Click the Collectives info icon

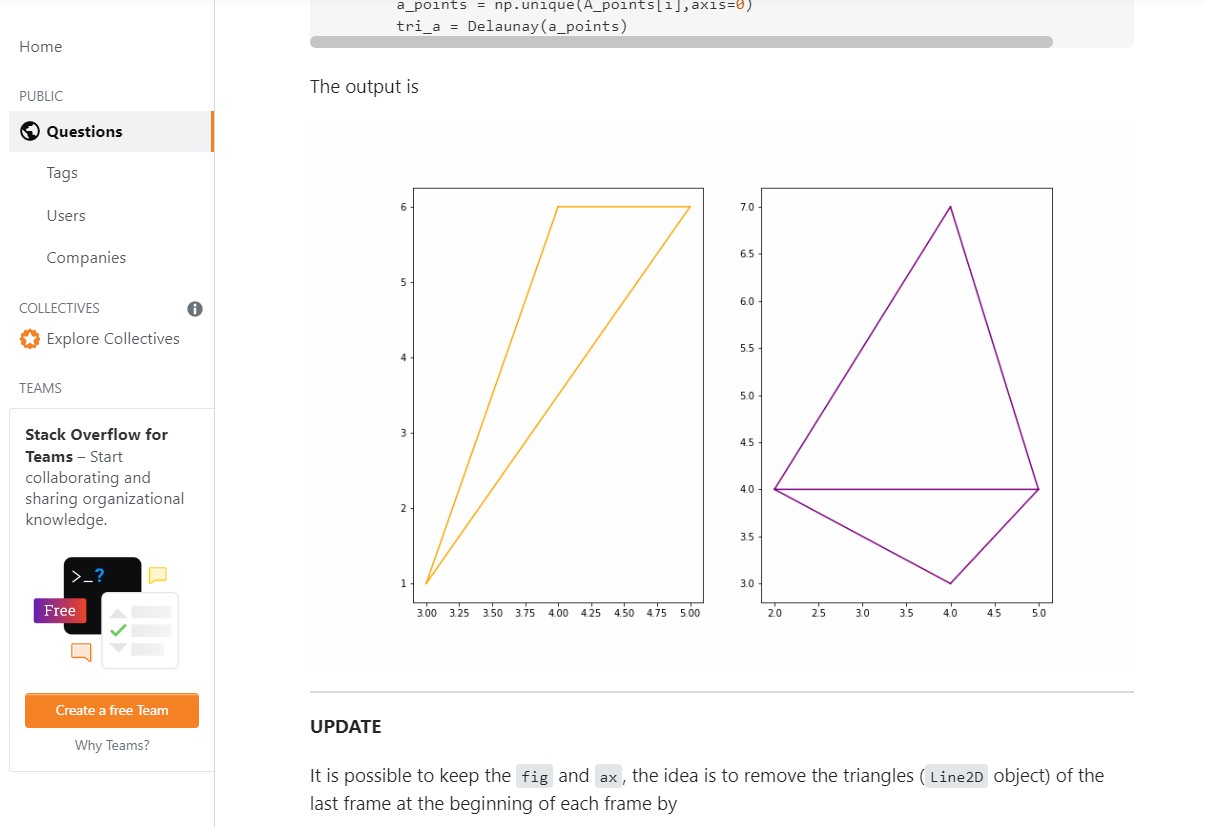[195, 309]
